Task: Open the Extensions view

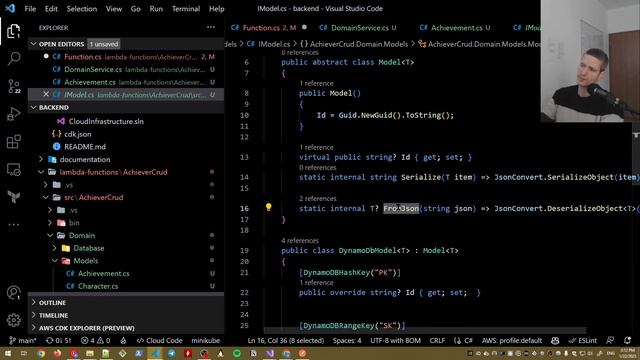Action: 13,142
